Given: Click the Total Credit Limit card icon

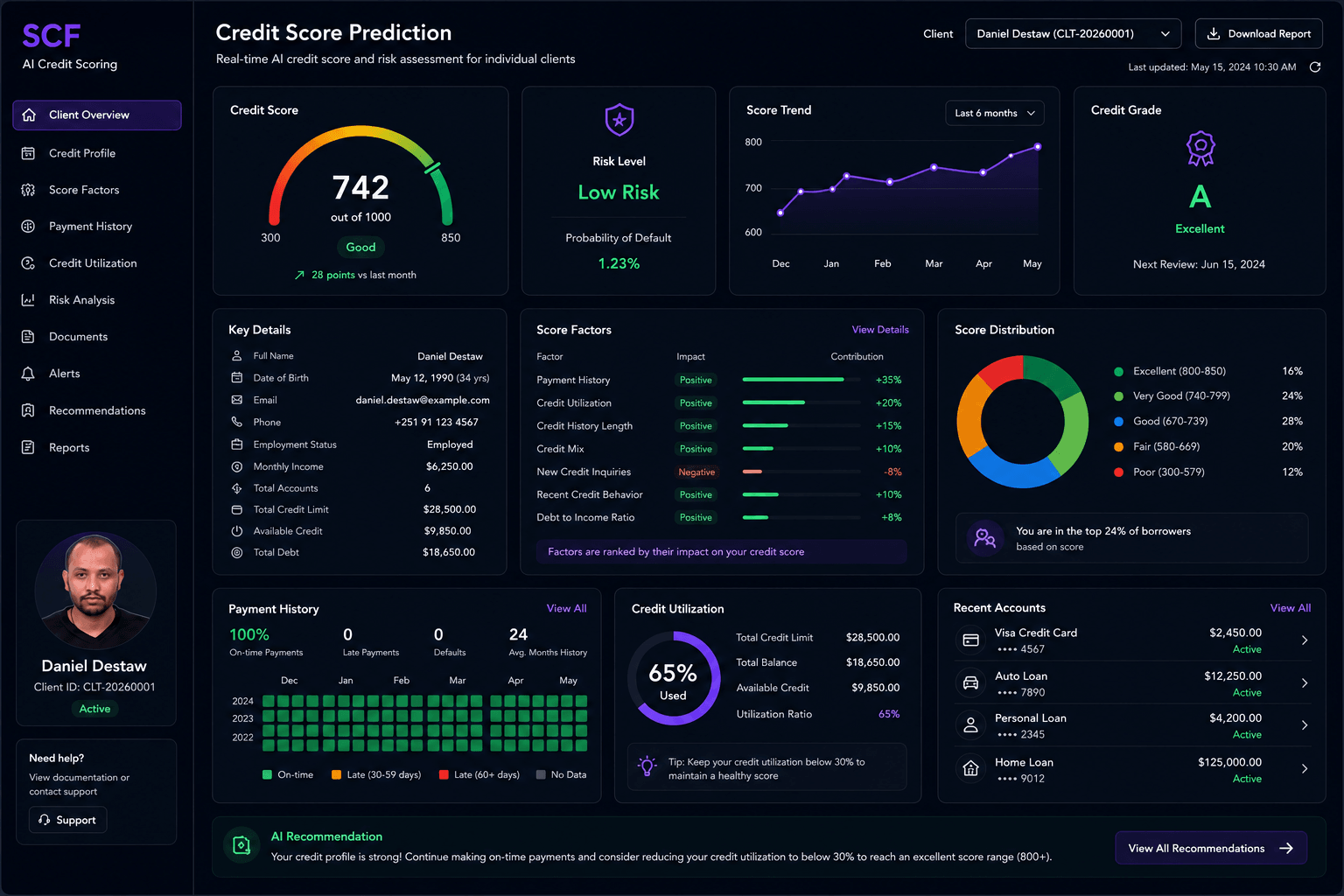Looking at the screenshot, I should click(236, 509).
